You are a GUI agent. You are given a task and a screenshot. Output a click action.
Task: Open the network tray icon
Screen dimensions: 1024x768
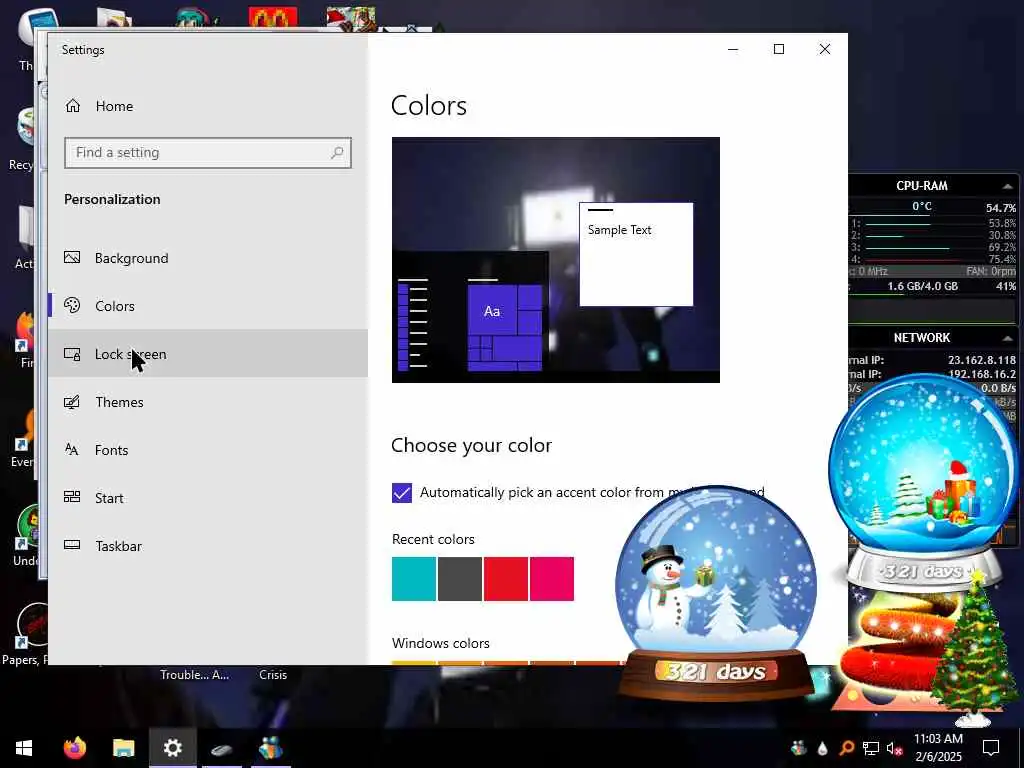click(x=871, y=748)
